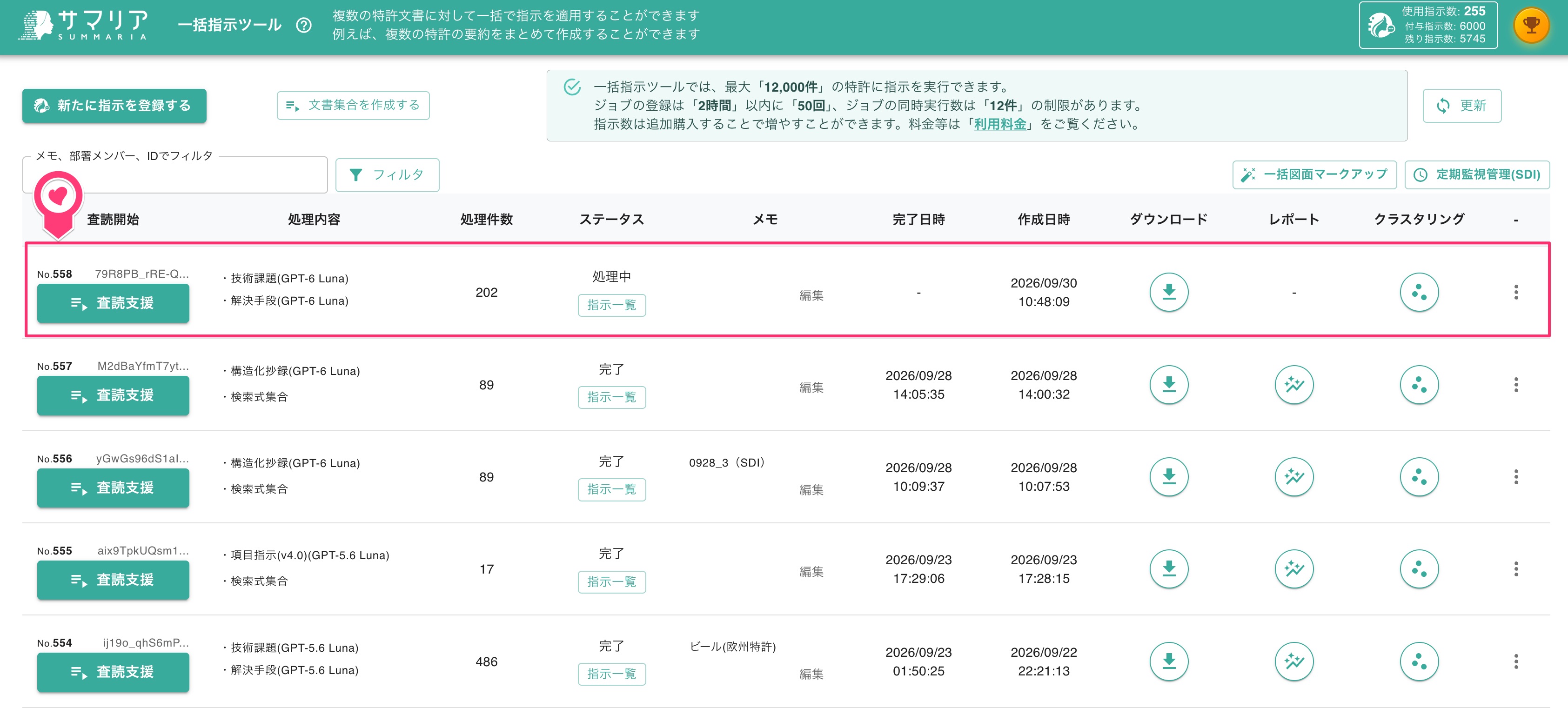Viewport: 1568px width, 708px height.
Task: Open clustering for job No.558
Action: click(x=1419, y=292)
